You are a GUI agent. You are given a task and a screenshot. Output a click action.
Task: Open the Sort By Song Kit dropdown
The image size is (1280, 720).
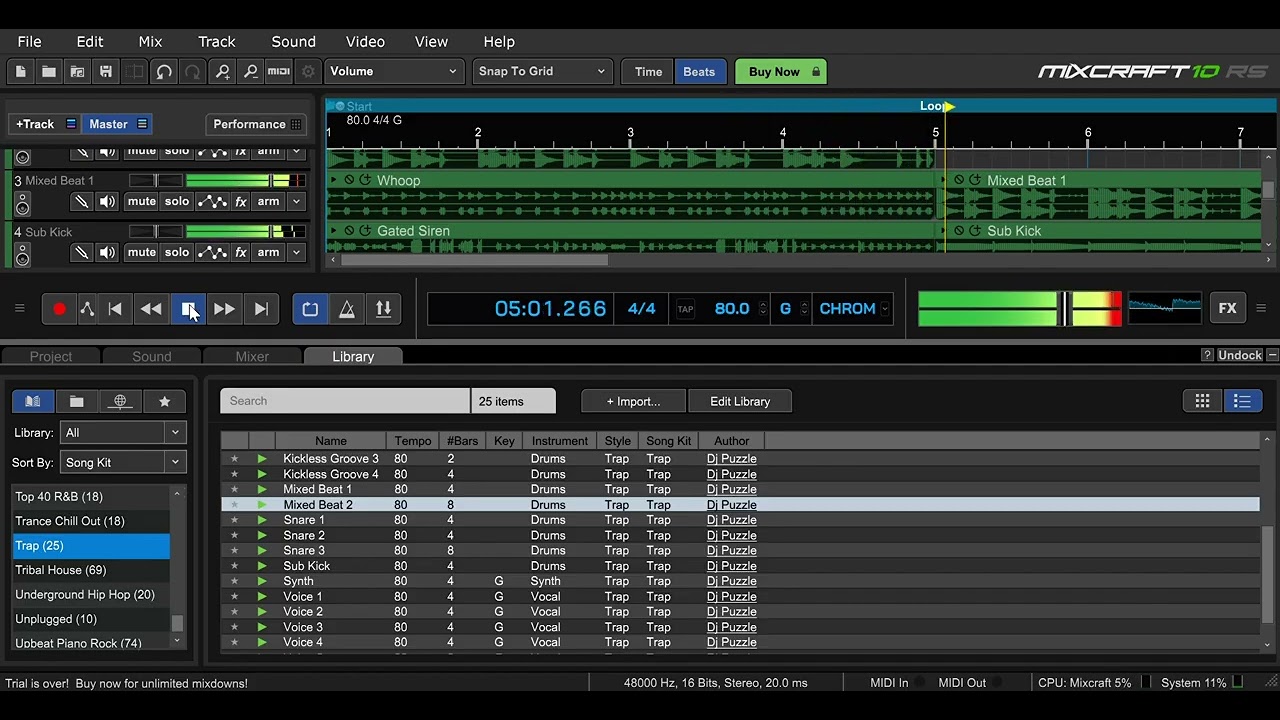coord(122,462)
